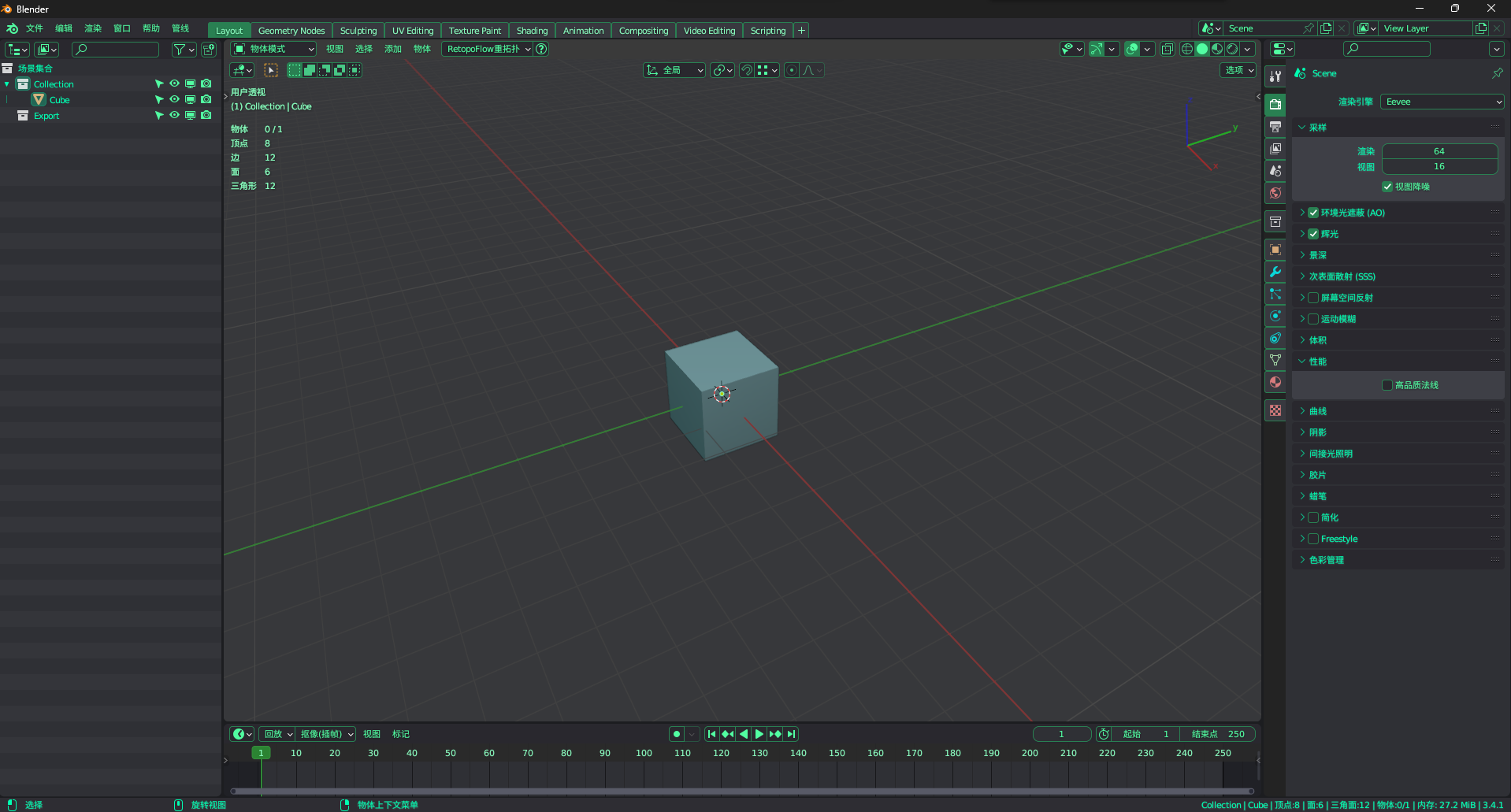The height and width of the screenshot is (812, 1511).
Task: Hide the Export collection eye icon
Action: 174,116
